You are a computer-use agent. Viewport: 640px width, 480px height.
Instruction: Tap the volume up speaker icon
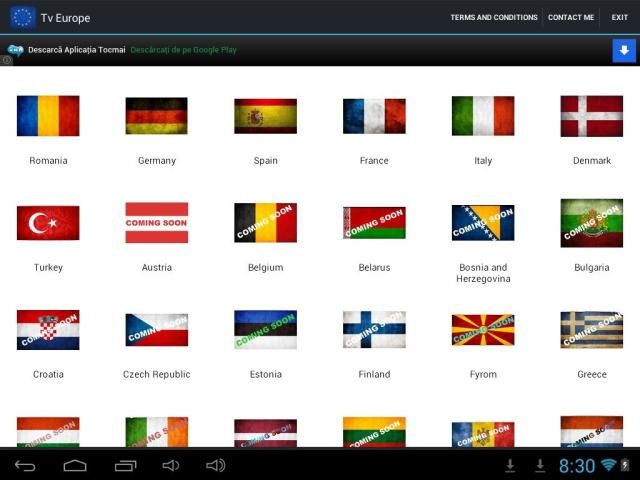point(215,466)
